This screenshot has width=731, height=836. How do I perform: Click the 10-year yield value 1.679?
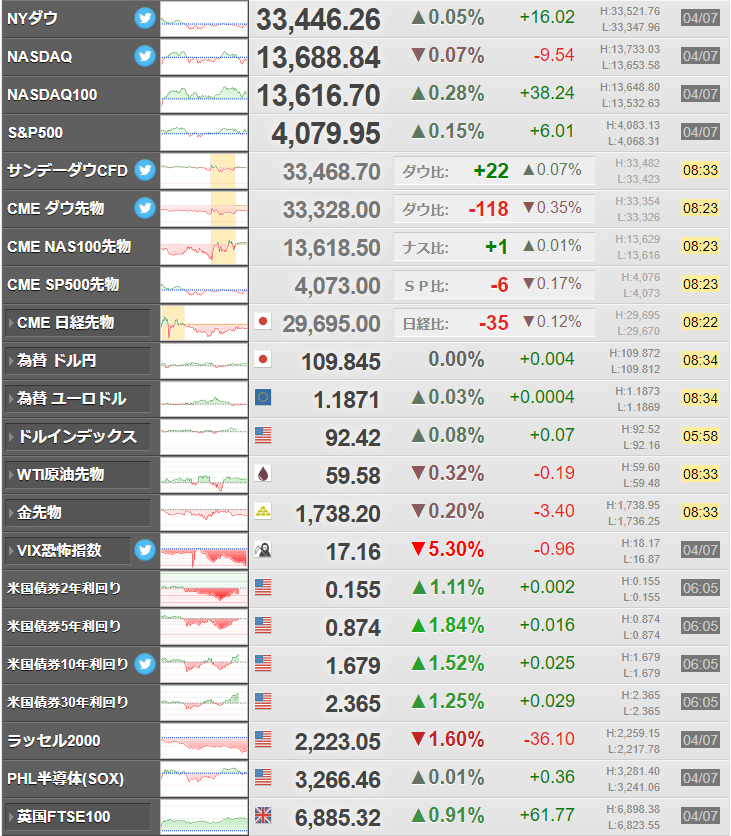click(x=353, y=666)
